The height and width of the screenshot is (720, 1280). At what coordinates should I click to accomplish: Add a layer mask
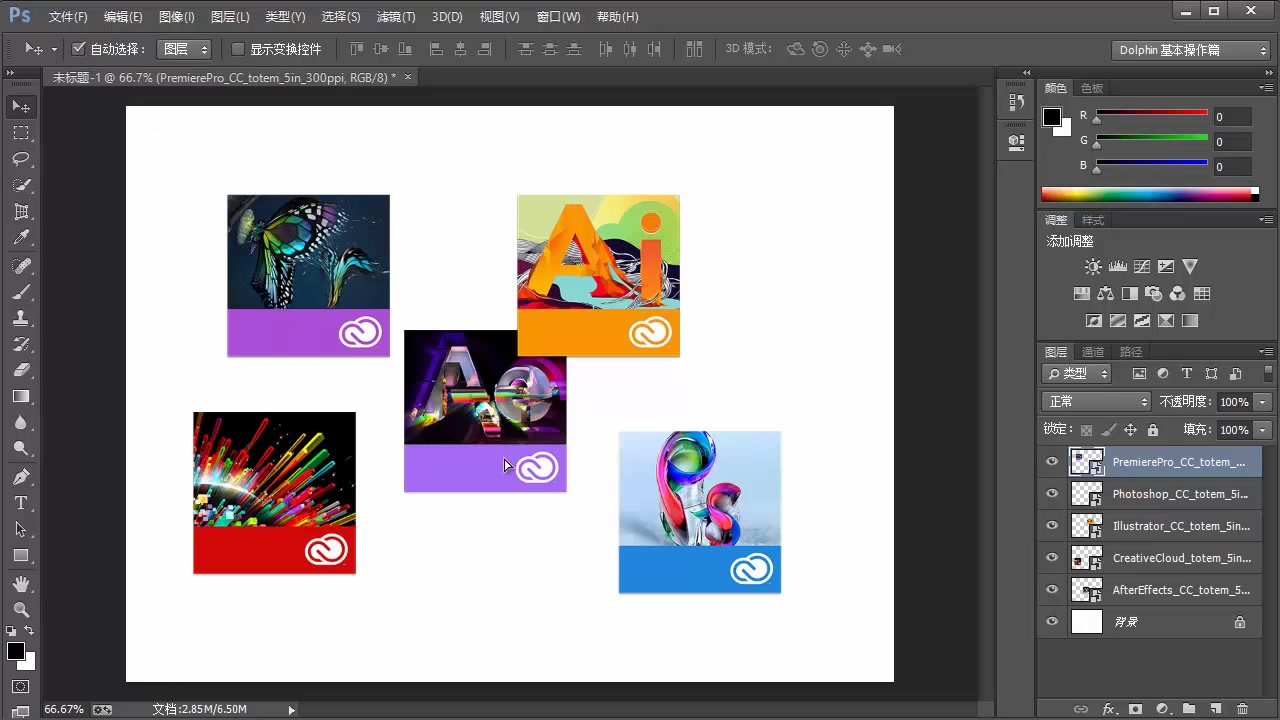pos(1135,709)
